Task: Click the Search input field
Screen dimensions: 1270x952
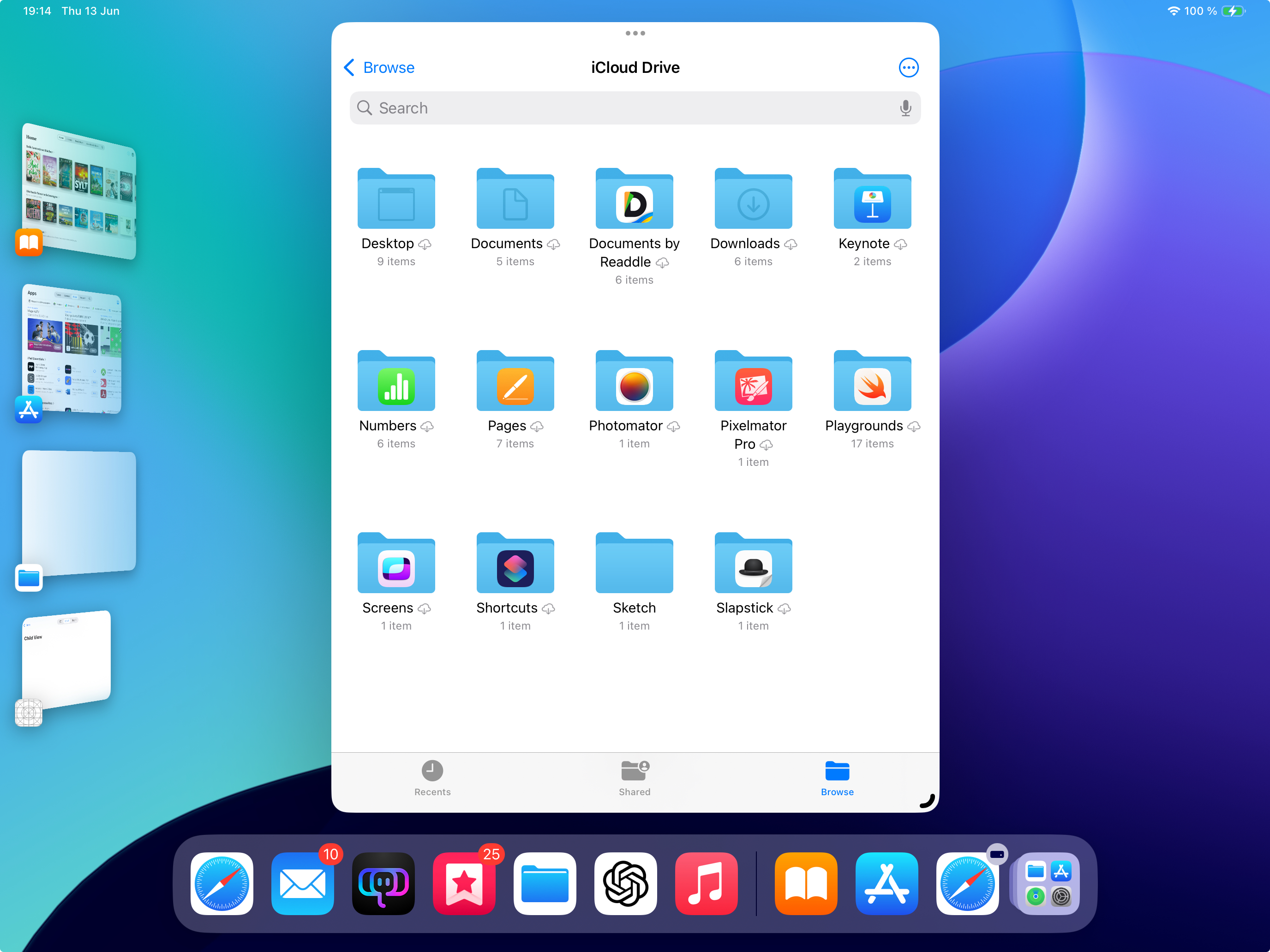Action: click(632, 108)
